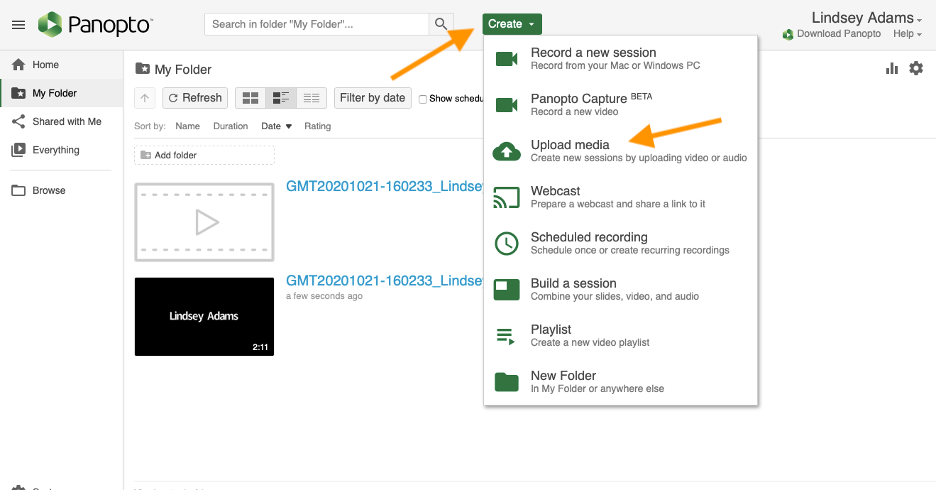Click the Upload media cloud icon
The width and height of the screenshot is (936, 490).
pos(506,152)
